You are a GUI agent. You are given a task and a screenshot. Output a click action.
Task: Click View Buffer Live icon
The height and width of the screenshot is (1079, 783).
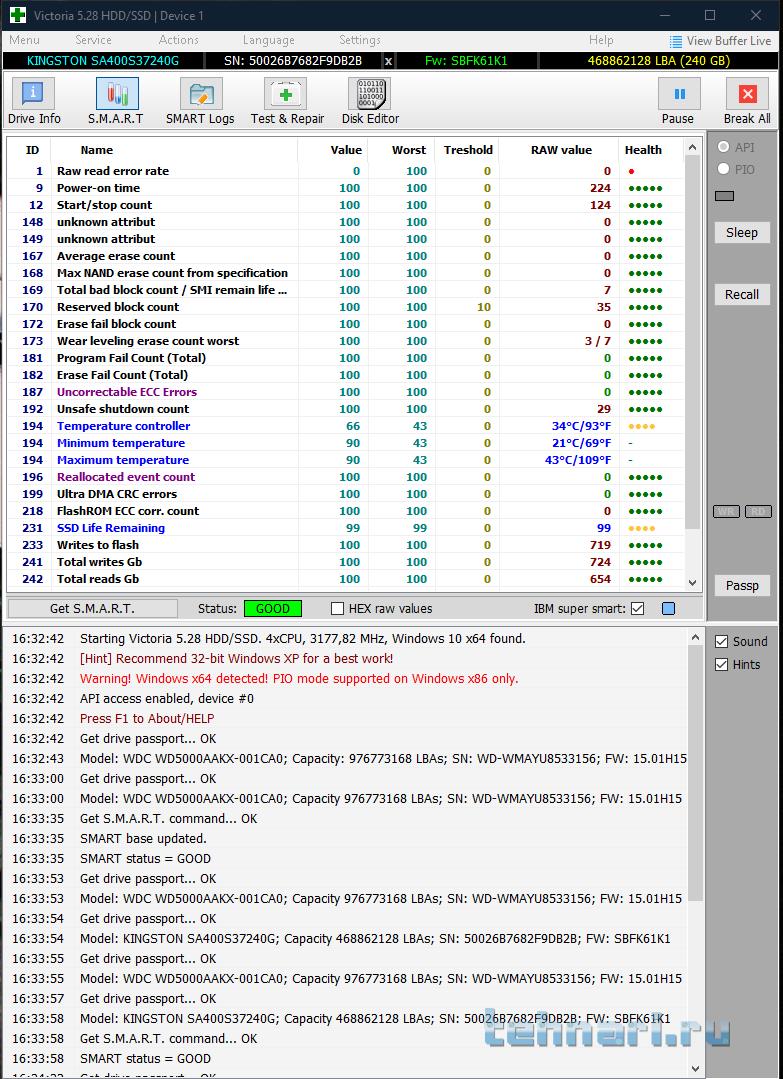coord(676,41)
